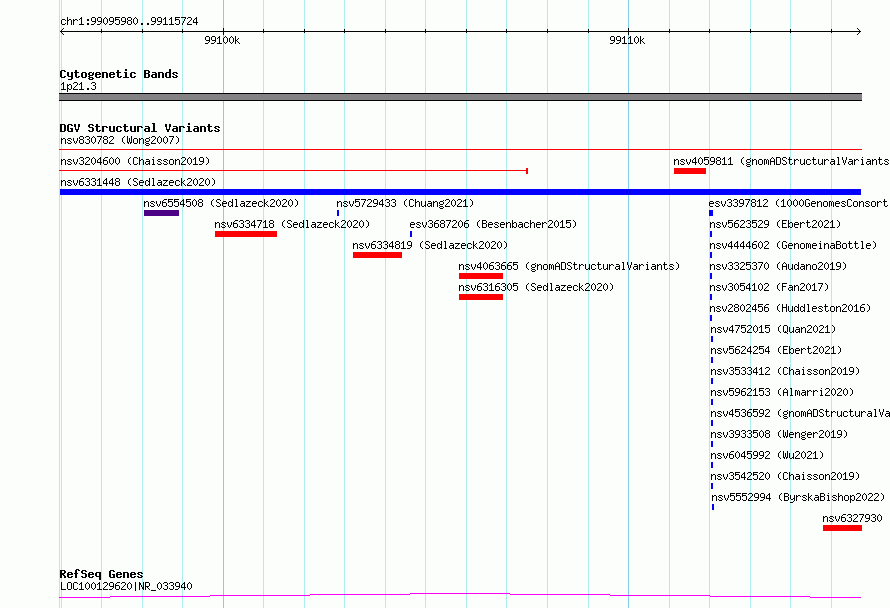Open esv3687206 (Besenbacher2015) label
This screenshot has height=608, width=890.
493,224
